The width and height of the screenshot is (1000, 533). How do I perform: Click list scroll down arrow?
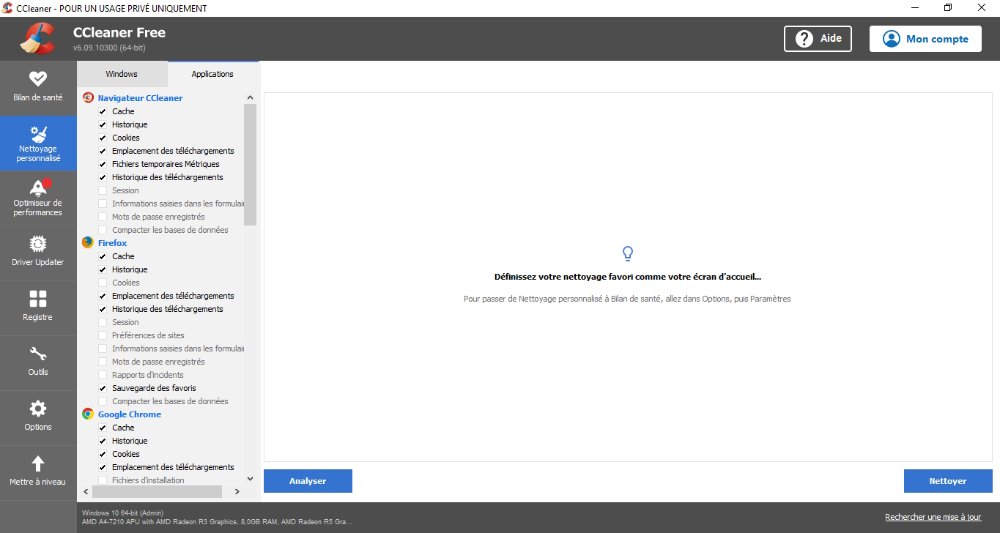[x=250, y=479]
